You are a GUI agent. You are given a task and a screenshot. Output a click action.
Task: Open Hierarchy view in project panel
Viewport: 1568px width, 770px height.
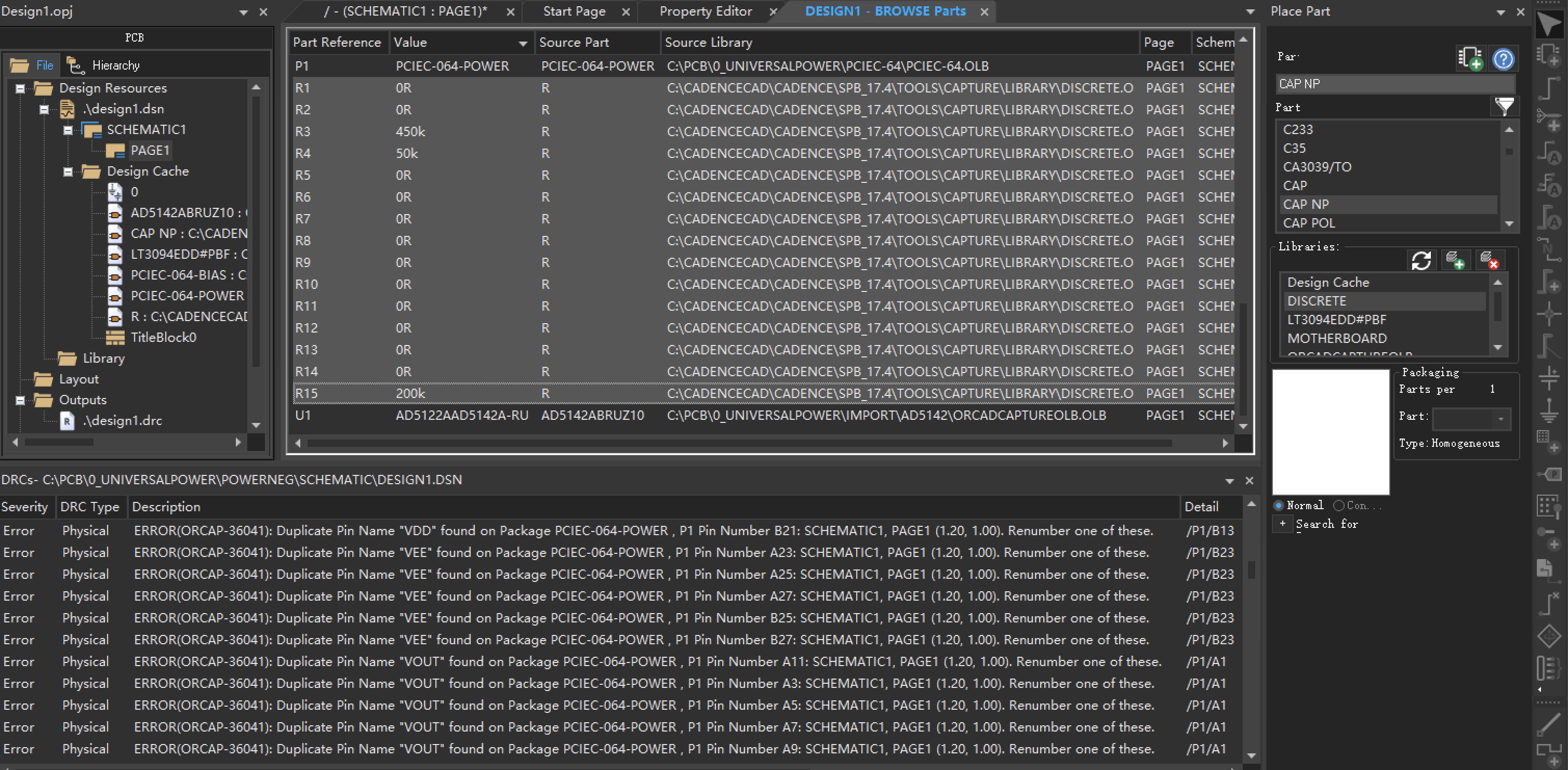tap(103, 65)
